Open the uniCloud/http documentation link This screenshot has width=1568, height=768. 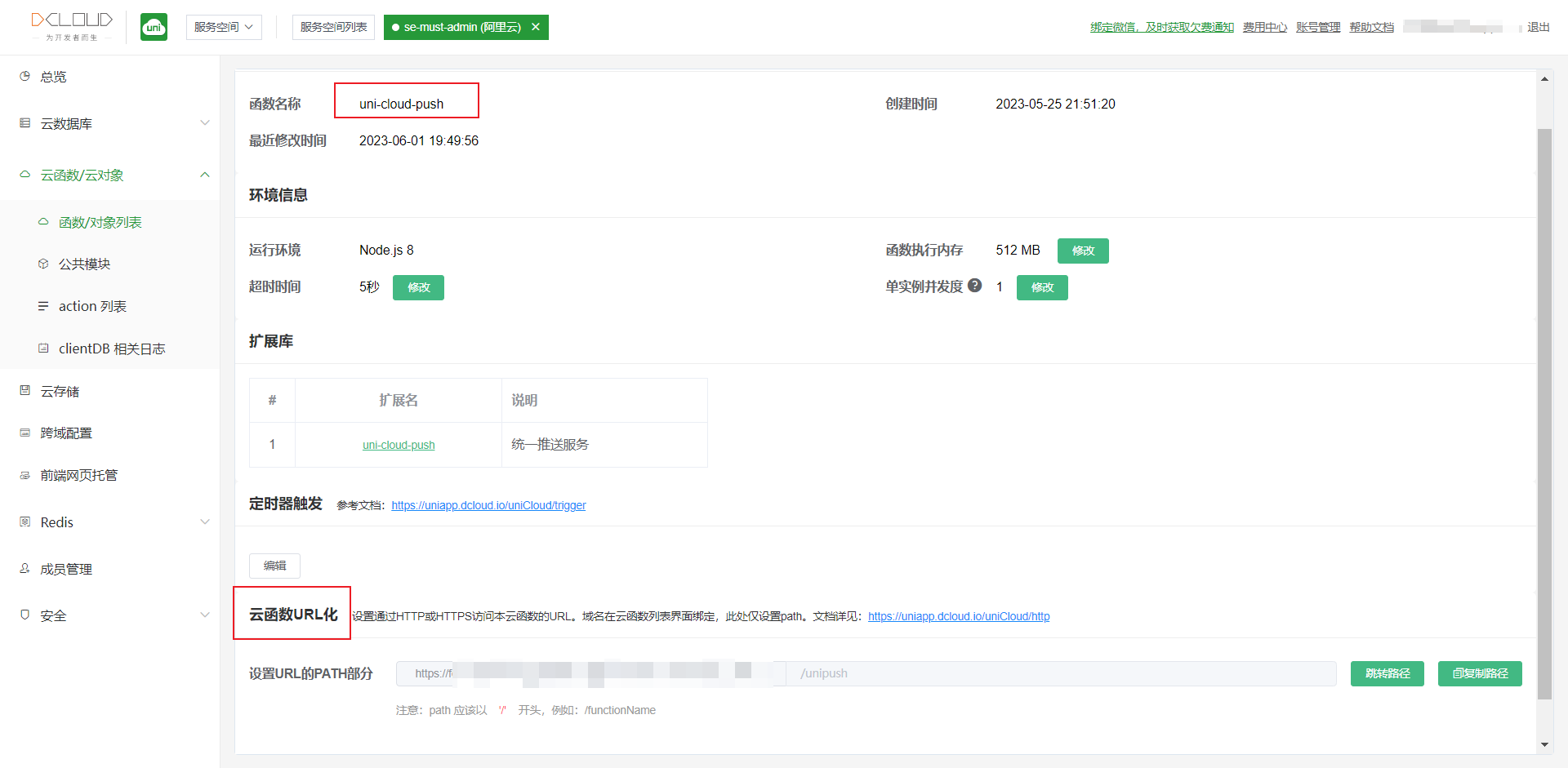[959, 616]
